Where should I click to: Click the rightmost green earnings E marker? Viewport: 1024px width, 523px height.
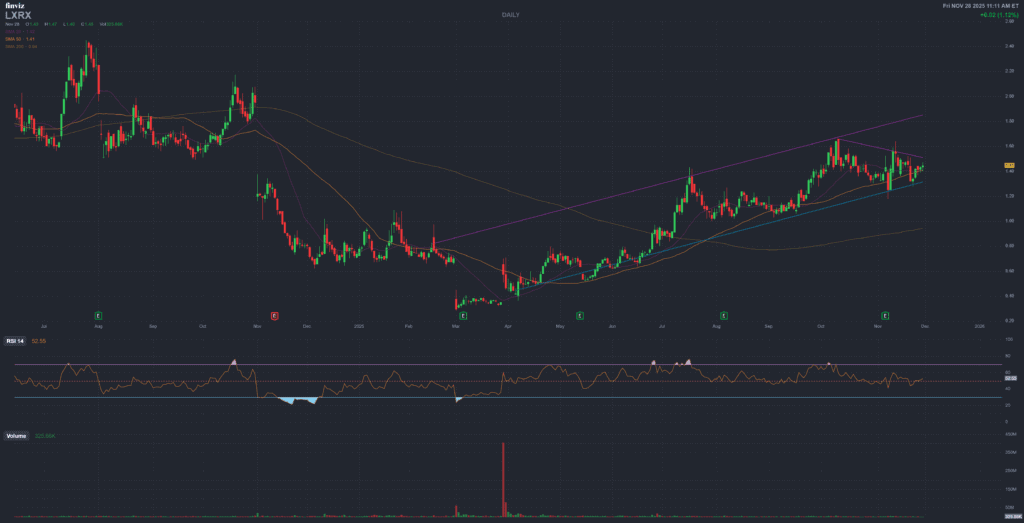pyautogui.click(x=884, y=315)
